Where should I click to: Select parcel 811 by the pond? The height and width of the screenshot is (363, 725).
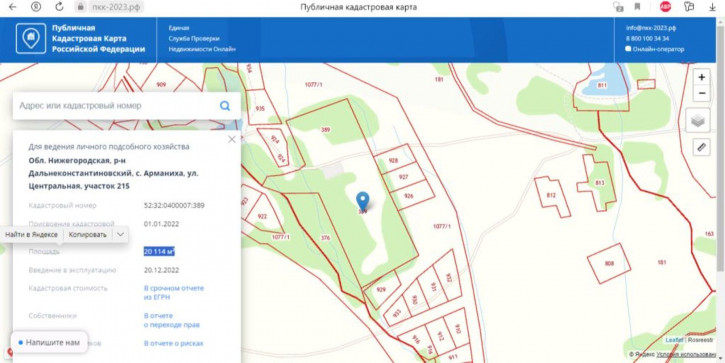click(602, 86)
